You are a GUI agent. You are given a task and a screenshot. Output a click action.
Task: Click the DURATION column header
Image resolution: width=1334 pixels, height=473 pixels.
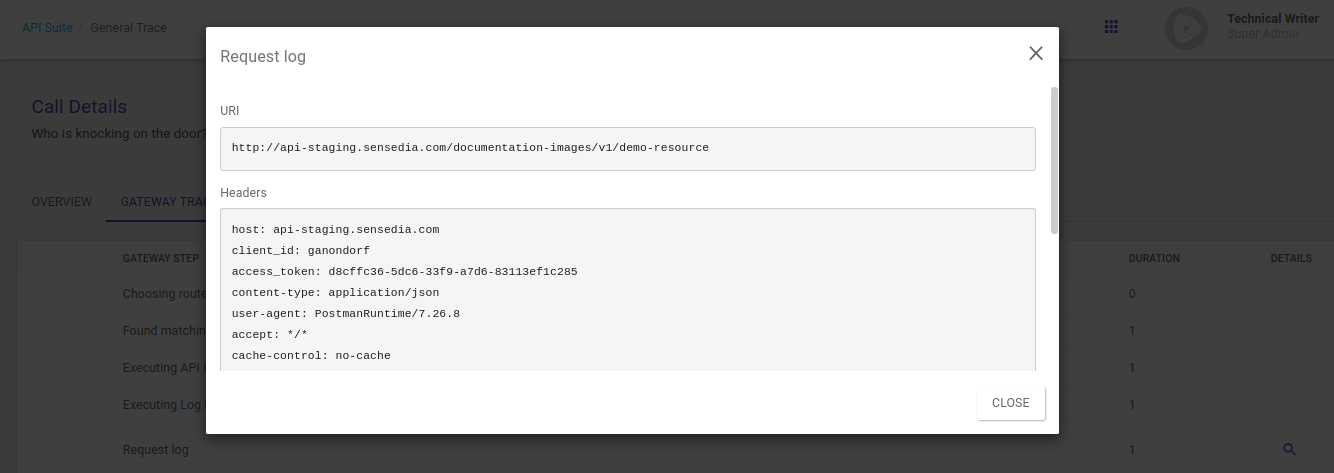[x=1154, y=258]
